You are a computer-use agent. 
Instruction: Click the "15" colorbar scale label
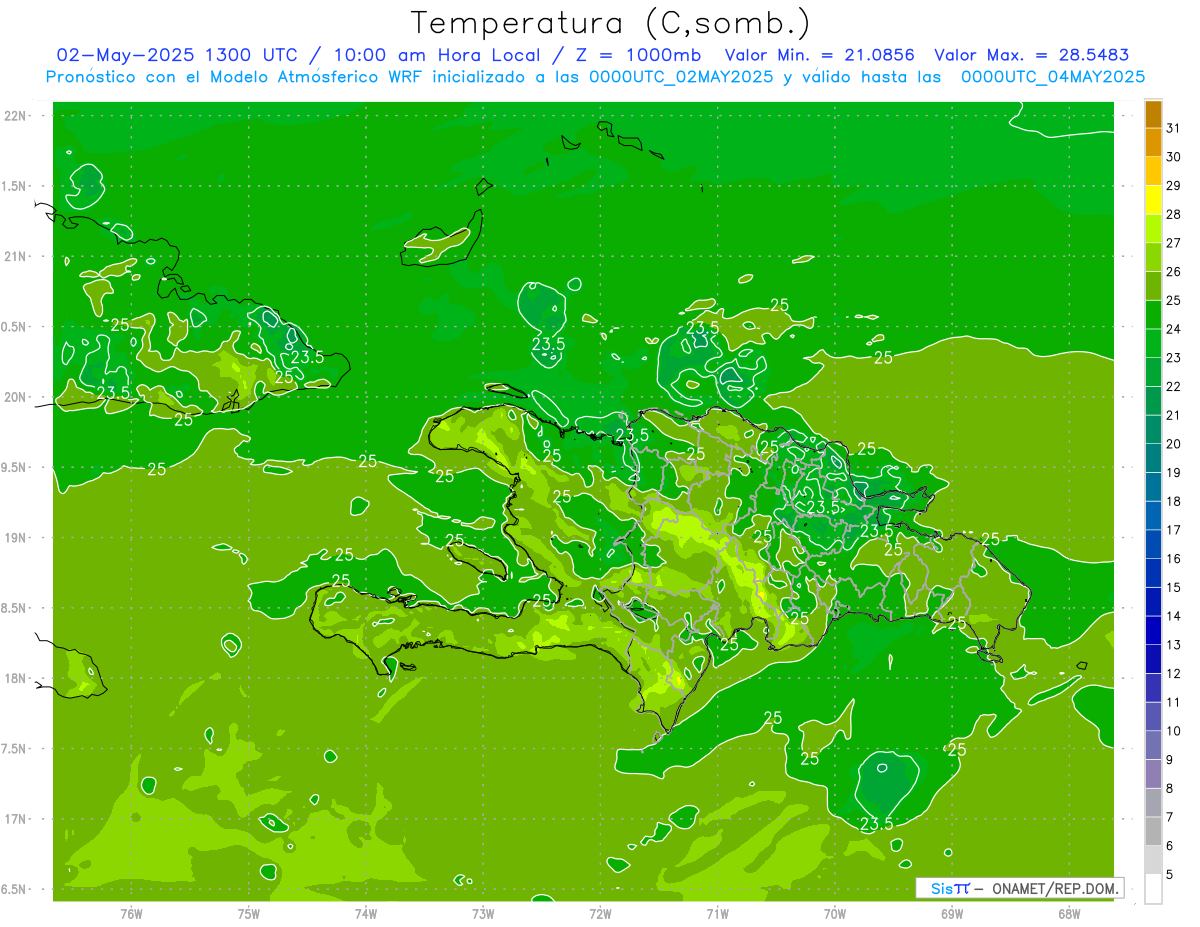pyautogui.click(x=1174, y=587)
